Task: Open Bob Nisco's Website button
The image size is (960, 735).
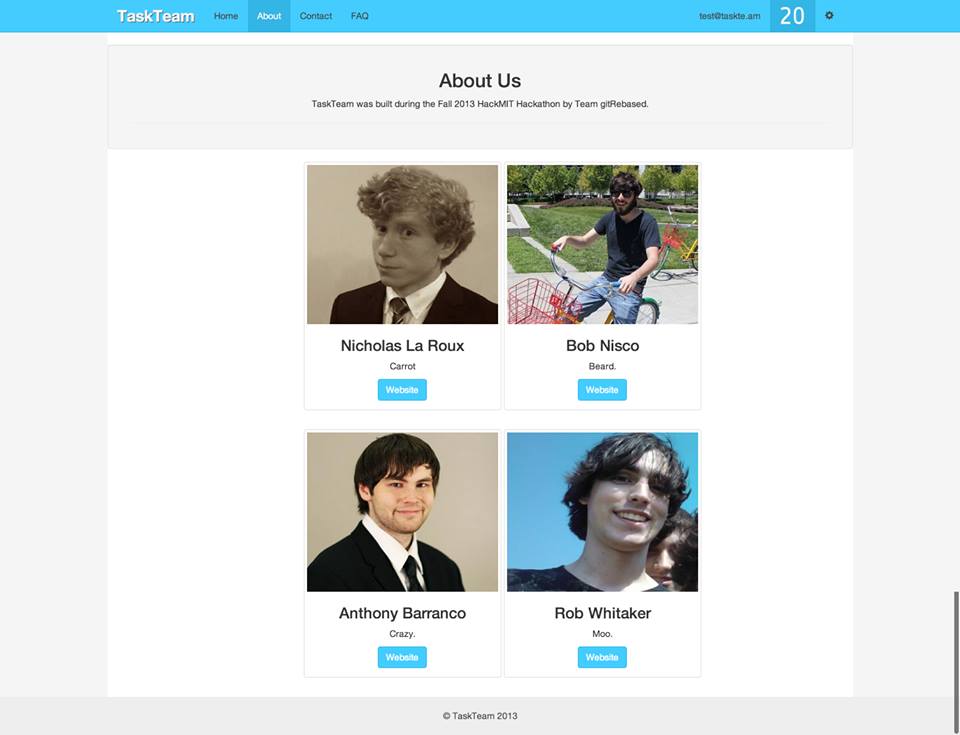Action: point(602,390)
